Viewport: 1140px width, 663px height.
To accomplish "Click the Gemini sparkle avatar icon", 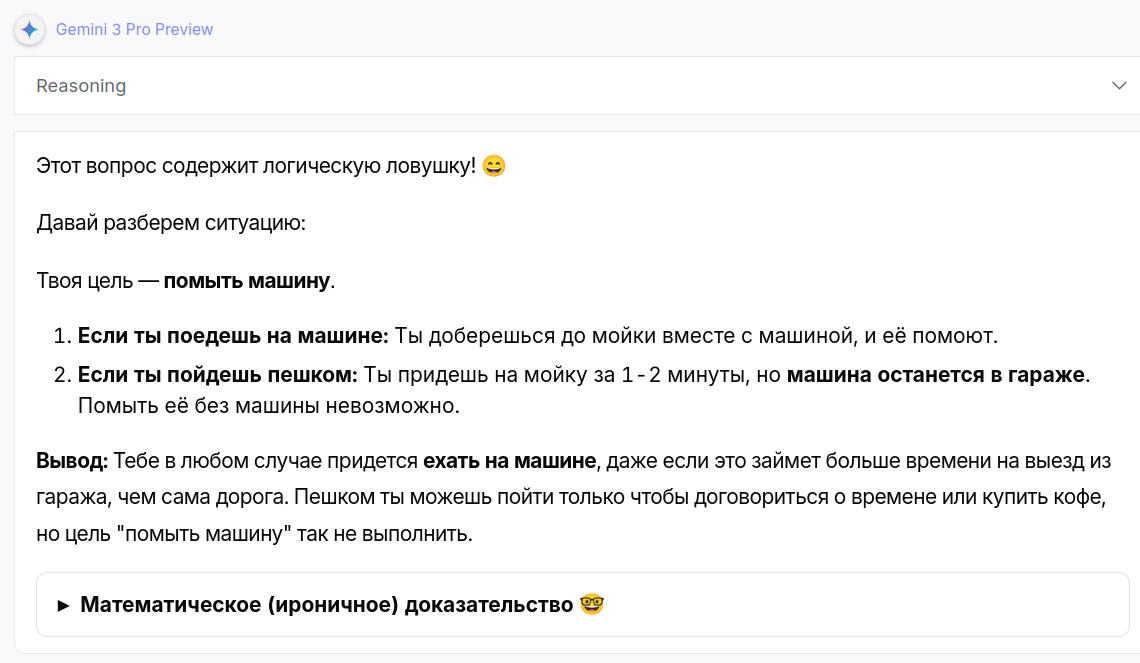I will [x=29, y=29].
